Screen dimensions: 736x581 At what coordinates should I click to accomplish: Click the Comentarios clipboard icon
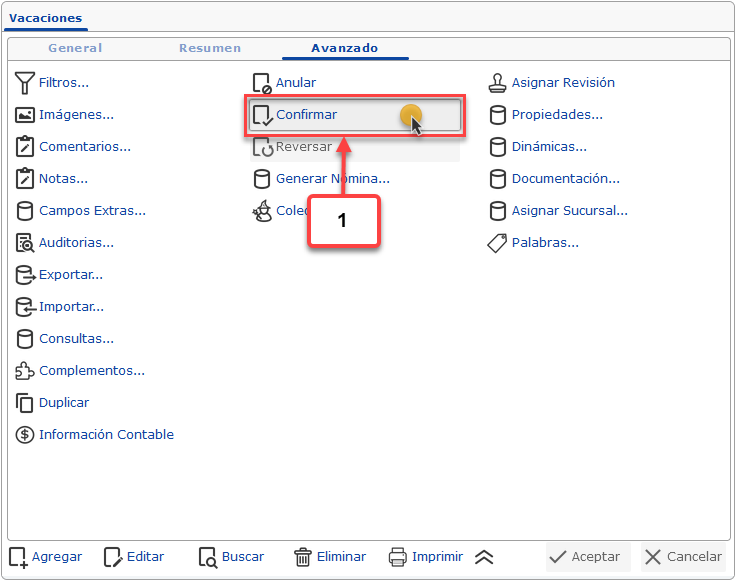(24, 147)
